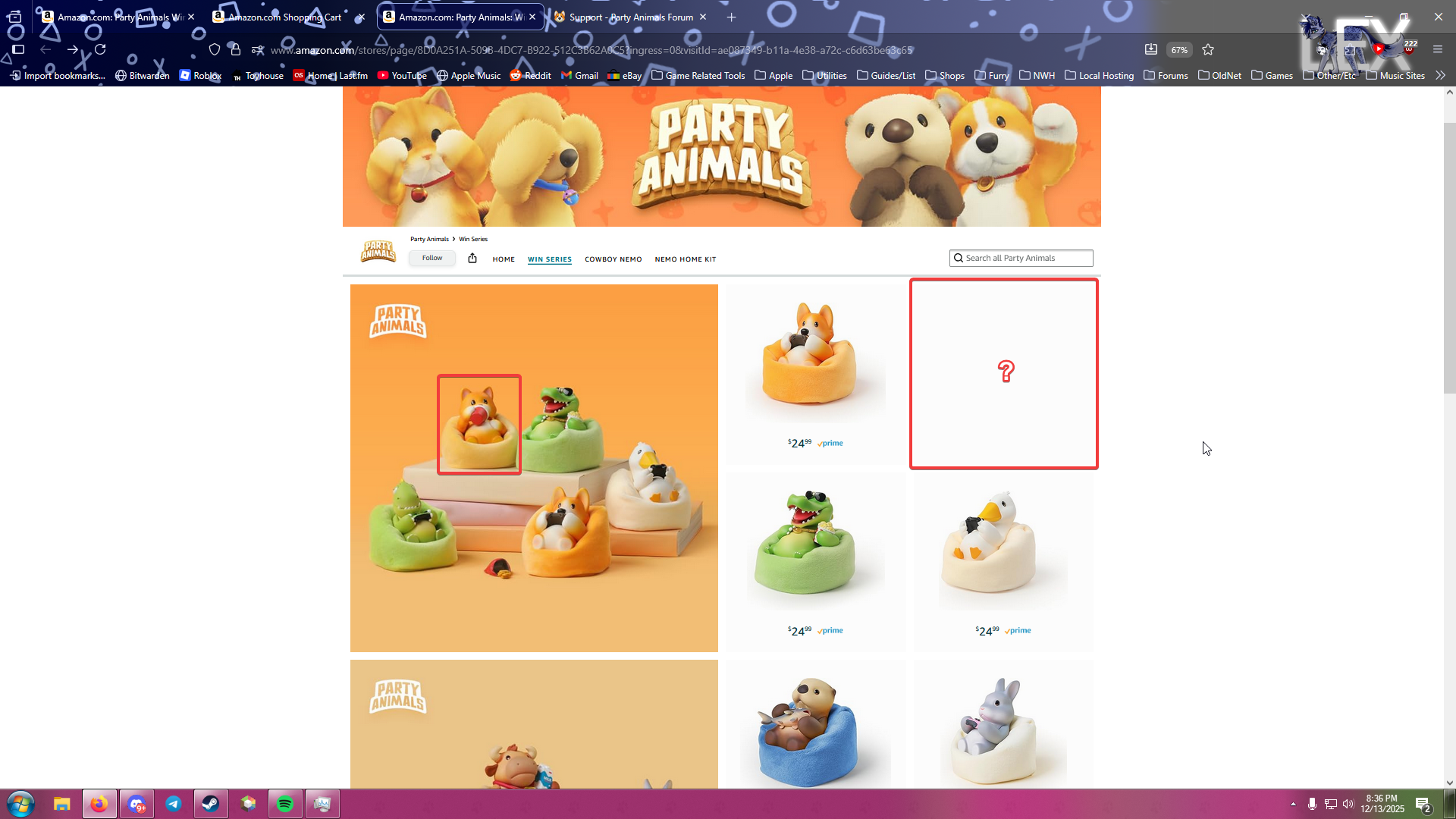The height and width of the screenshot is (819, 1456).
Task: Open the Game Related Tools bookmark folder
Action: pos(698,75)
